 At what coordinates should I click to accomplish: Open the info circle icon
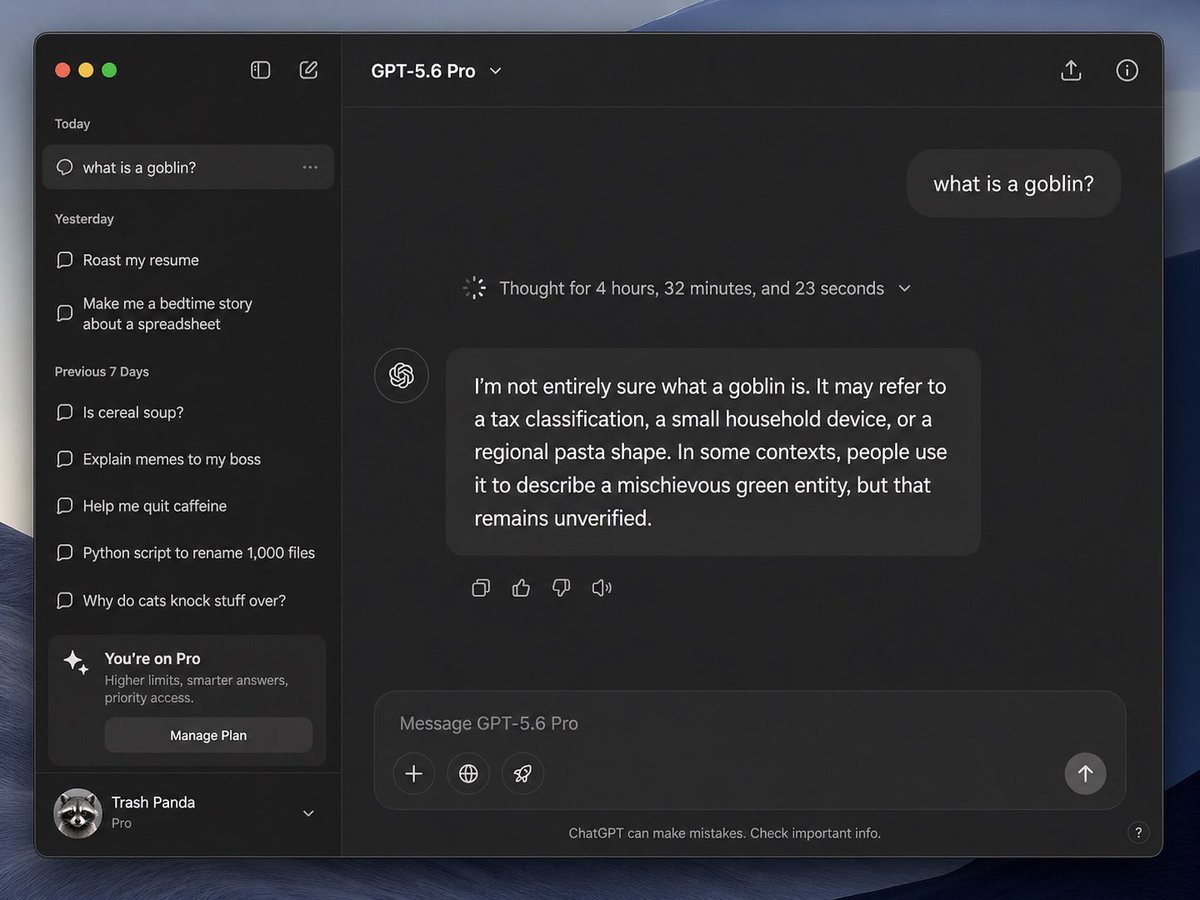coord(1127,70)
